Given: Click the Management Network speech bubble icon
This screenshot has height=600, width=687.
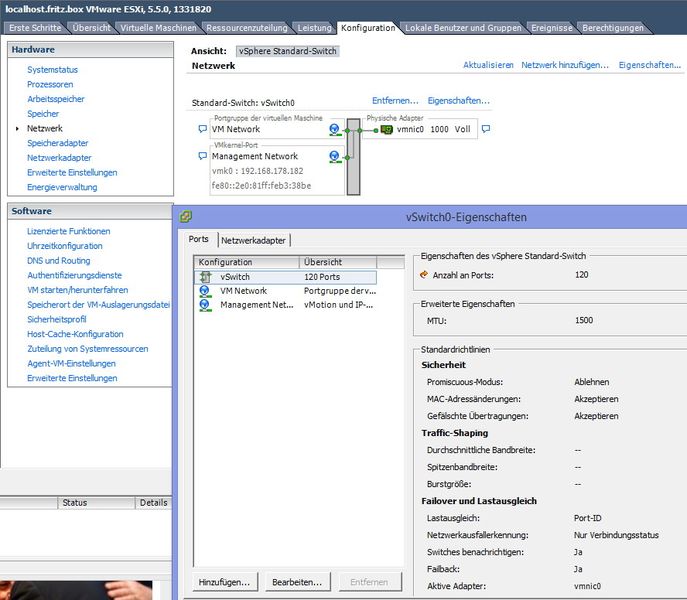Looking at the screenshot, I should click(x=202, y=156).
